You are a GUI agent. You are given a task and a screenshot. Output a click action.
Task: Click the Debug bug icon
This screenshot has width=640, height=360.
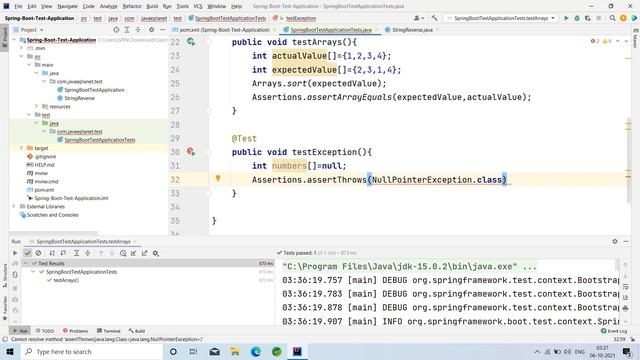pos(577,18)
